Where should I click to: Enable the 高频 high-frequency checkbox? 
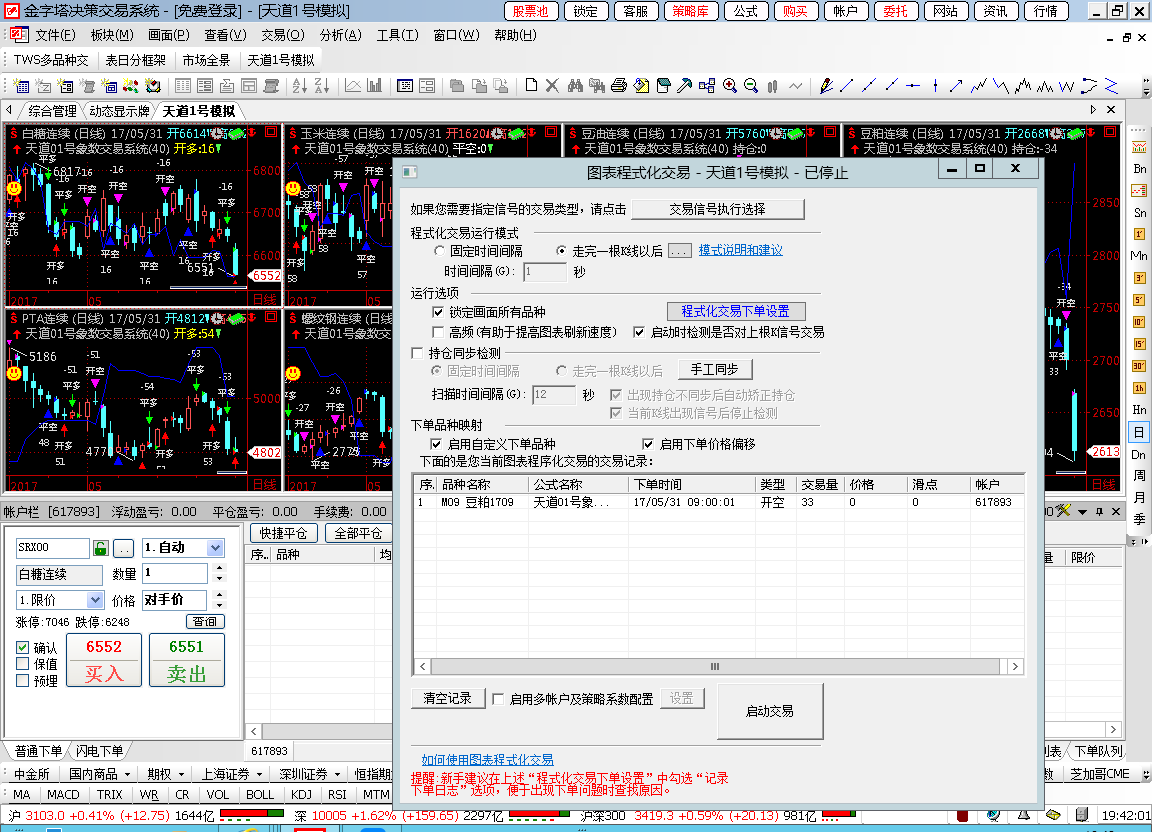point(439,332)
